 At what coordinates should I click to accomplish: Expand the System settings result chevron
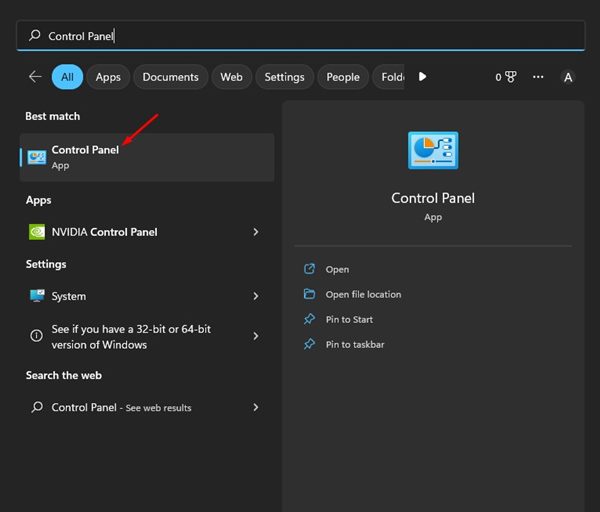(256, 296)
